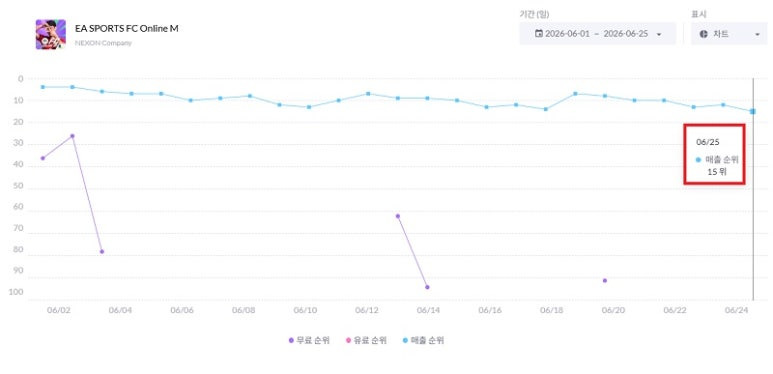
Task: Click the 06/02 x-axis label
Action: (x=59, y=310)
